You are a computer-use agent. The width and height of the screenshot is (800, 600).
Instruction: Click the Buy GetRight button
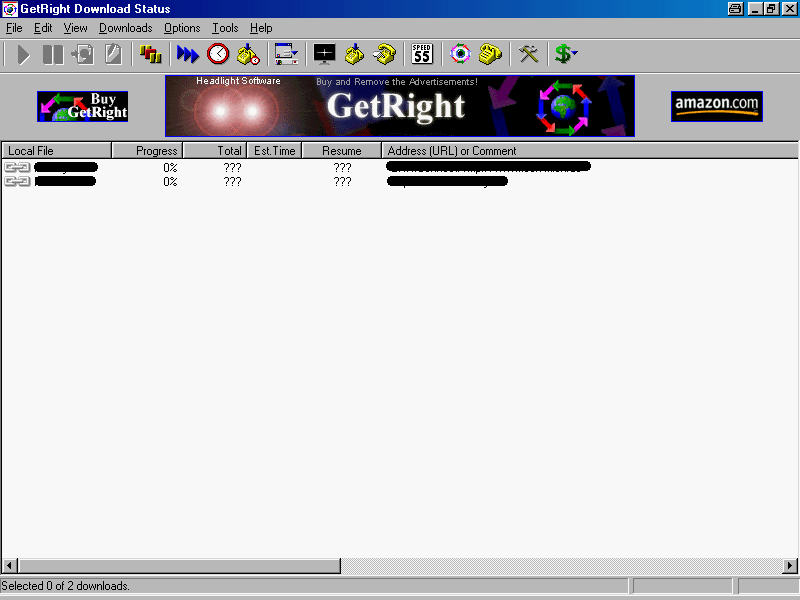point(83,106)
